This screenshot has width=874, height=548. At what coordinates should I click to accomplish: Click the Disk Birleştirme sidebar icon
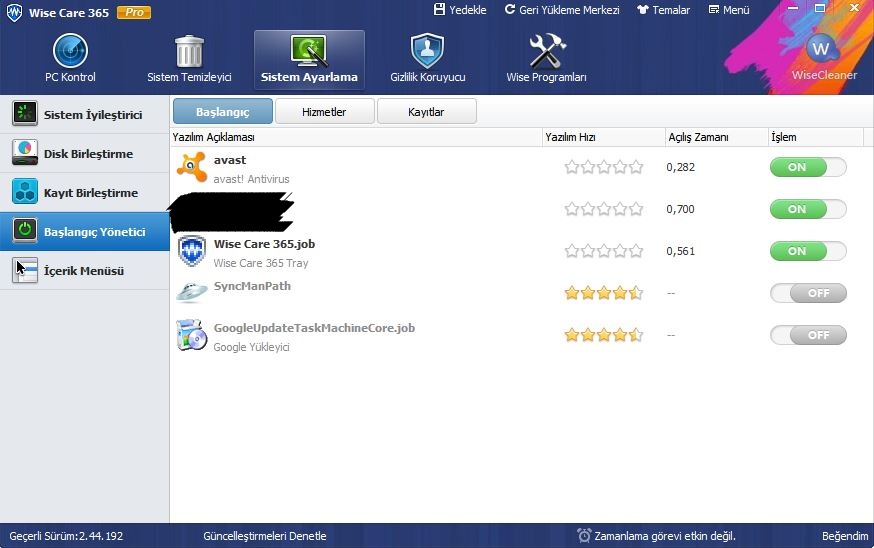pos(25,153)
